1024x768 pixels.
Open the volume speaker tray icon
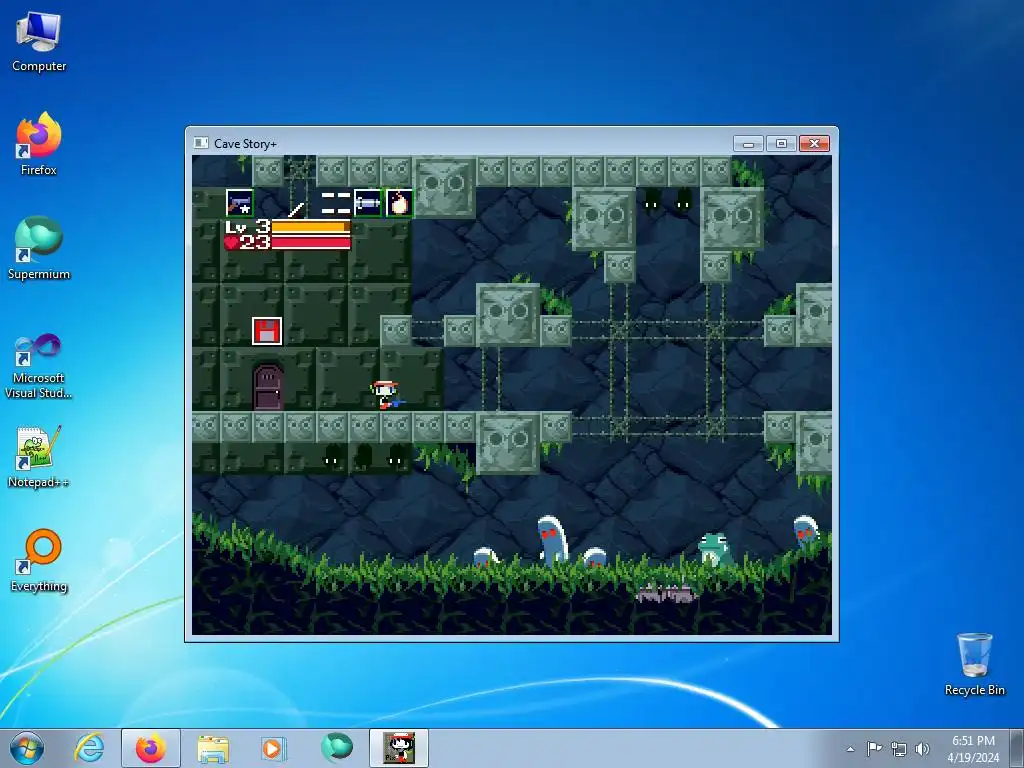pyautogui.click(x=922, y=749)
